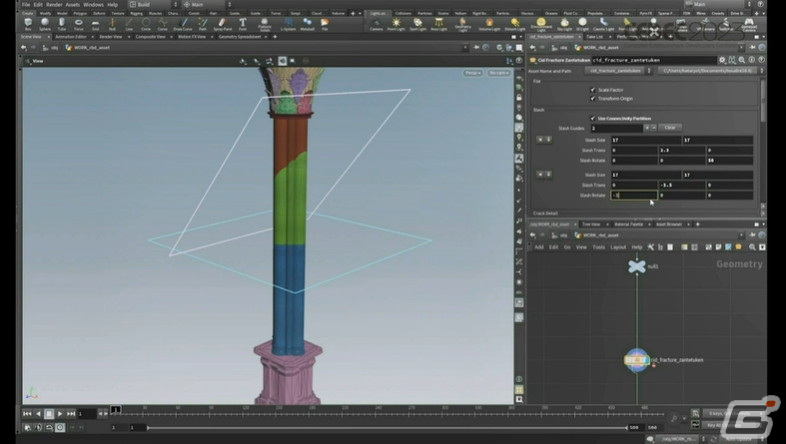
Task: Add an Environment Light from shelf
Action: (541, 24)
